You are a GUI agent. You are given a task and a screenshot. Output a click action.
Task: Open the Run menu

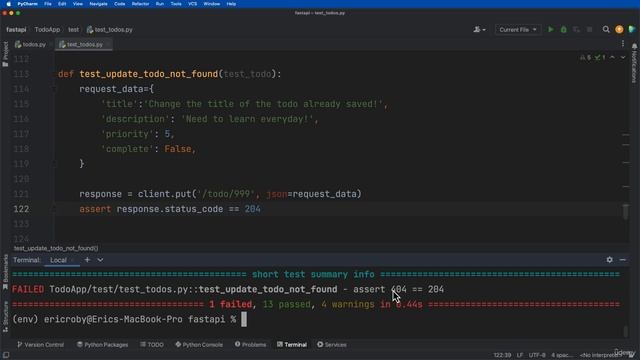tap(160, 4)
